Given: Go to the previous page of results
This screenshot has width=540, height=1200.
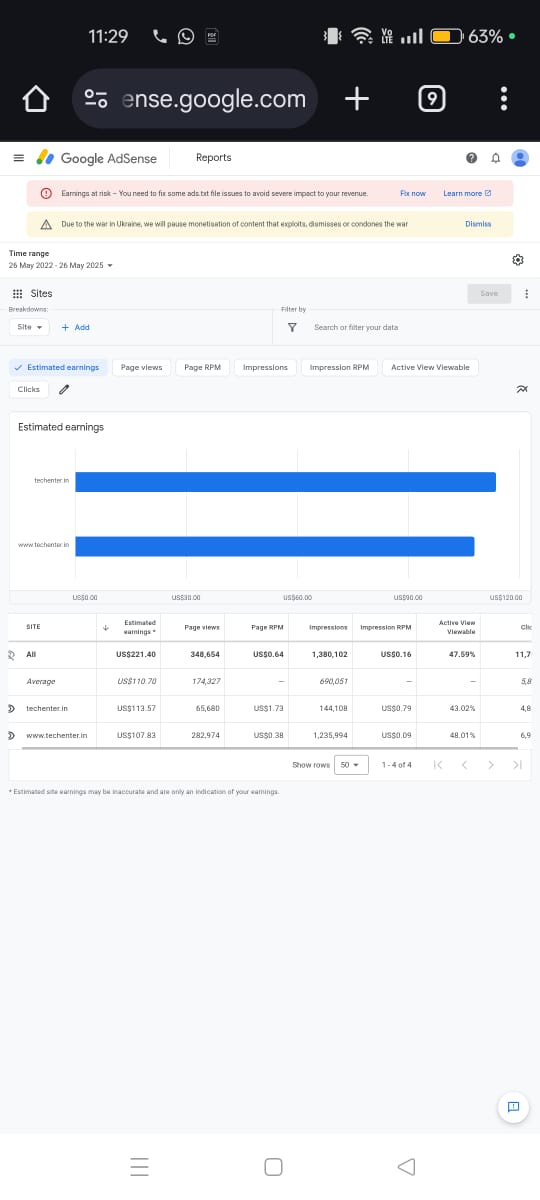Looking at the screenshot, I should pos(464,765).
